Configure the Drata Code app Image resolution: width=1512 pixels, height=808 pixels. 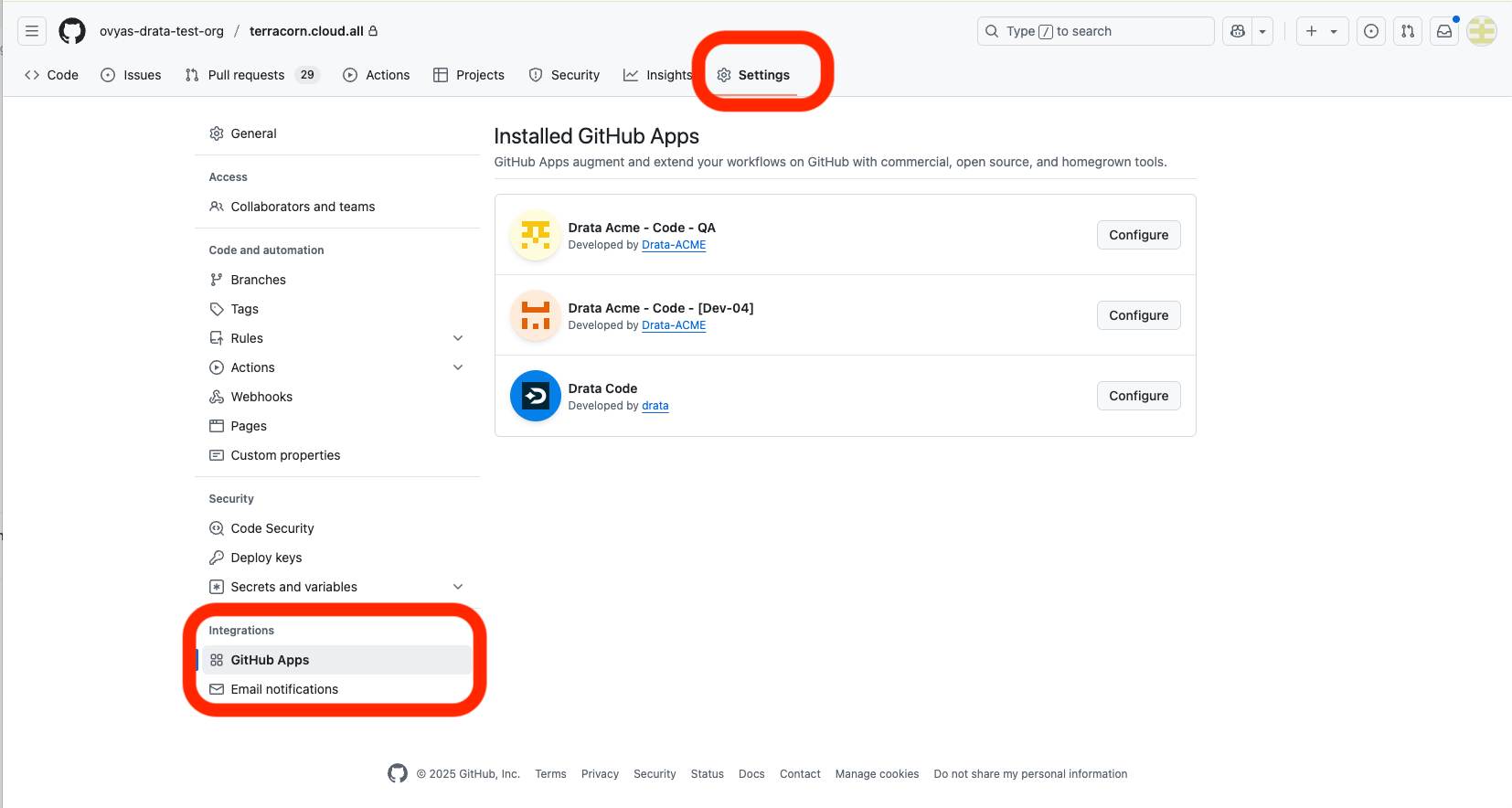click(1139, 396)
